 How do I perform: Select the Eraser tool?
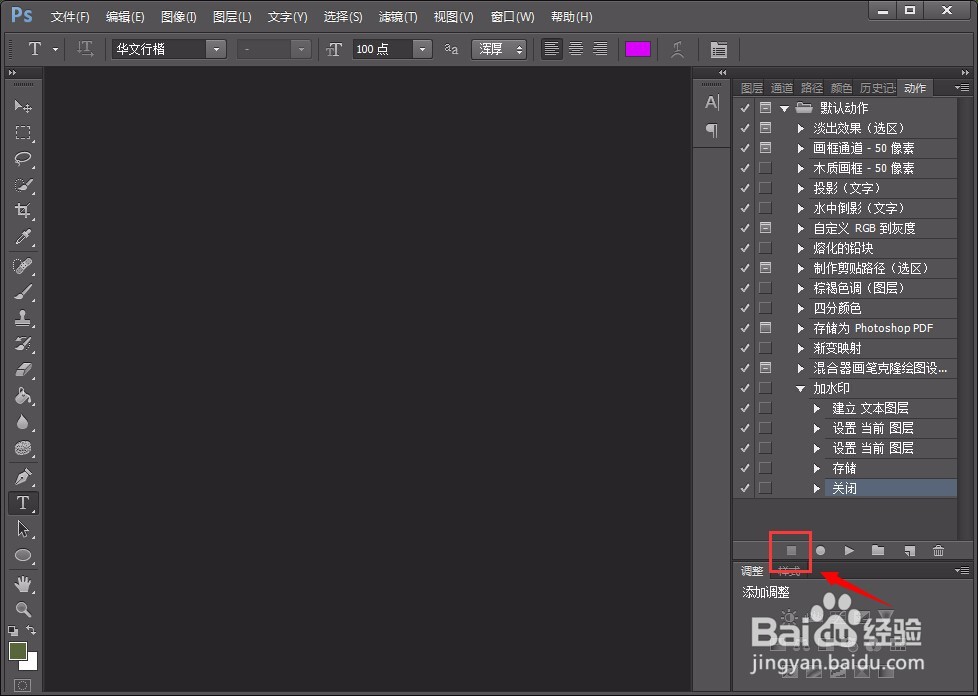pos(23,370)
